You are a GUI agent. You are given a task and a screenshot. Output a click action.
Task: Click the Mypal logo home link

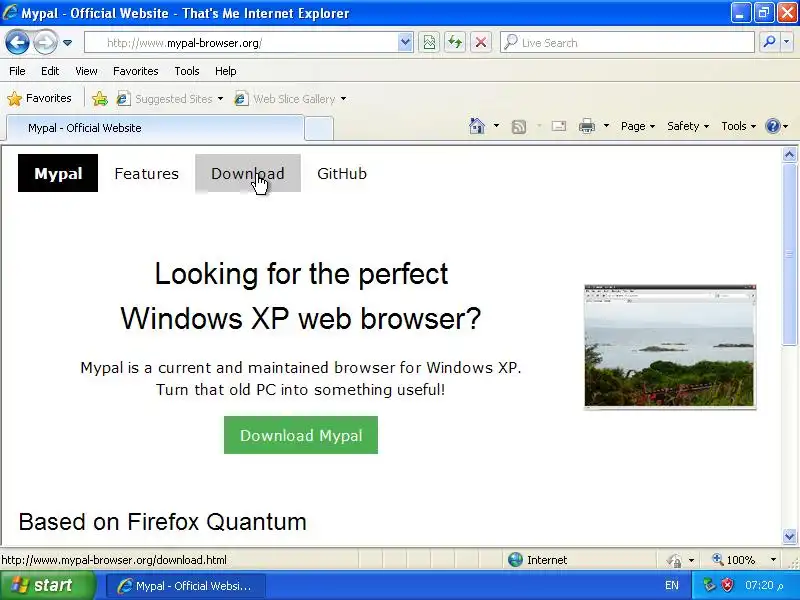tap(58, 173)
